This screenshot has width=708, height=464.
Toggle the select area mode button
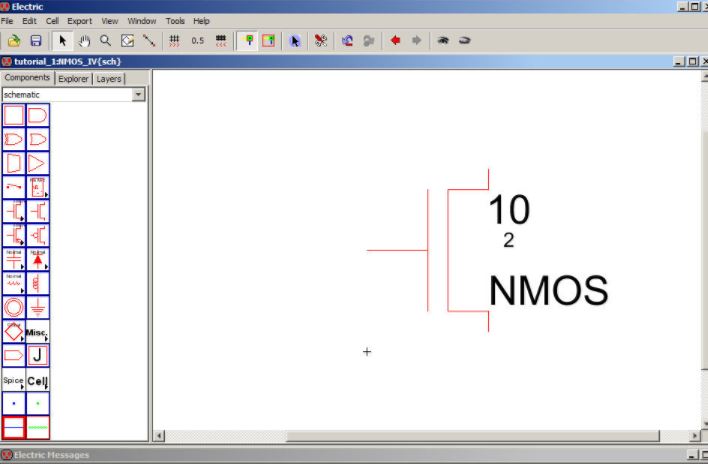point(268,41)
